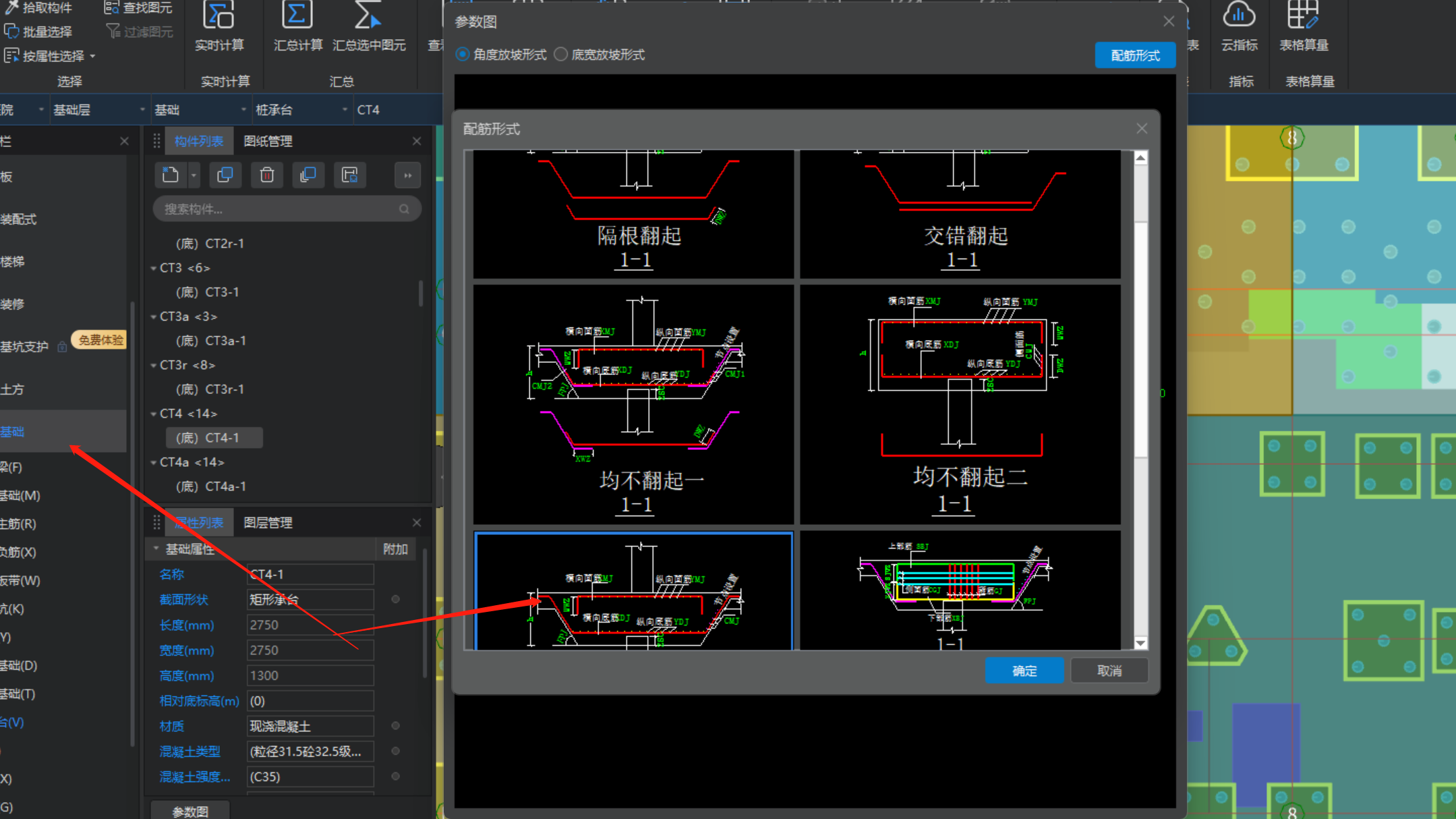This screenshot has height=819, width=1456.
Task: Click 确定 in the 配筋形式 dialog
Action: pyautogui.click(x=1024, y=671)
